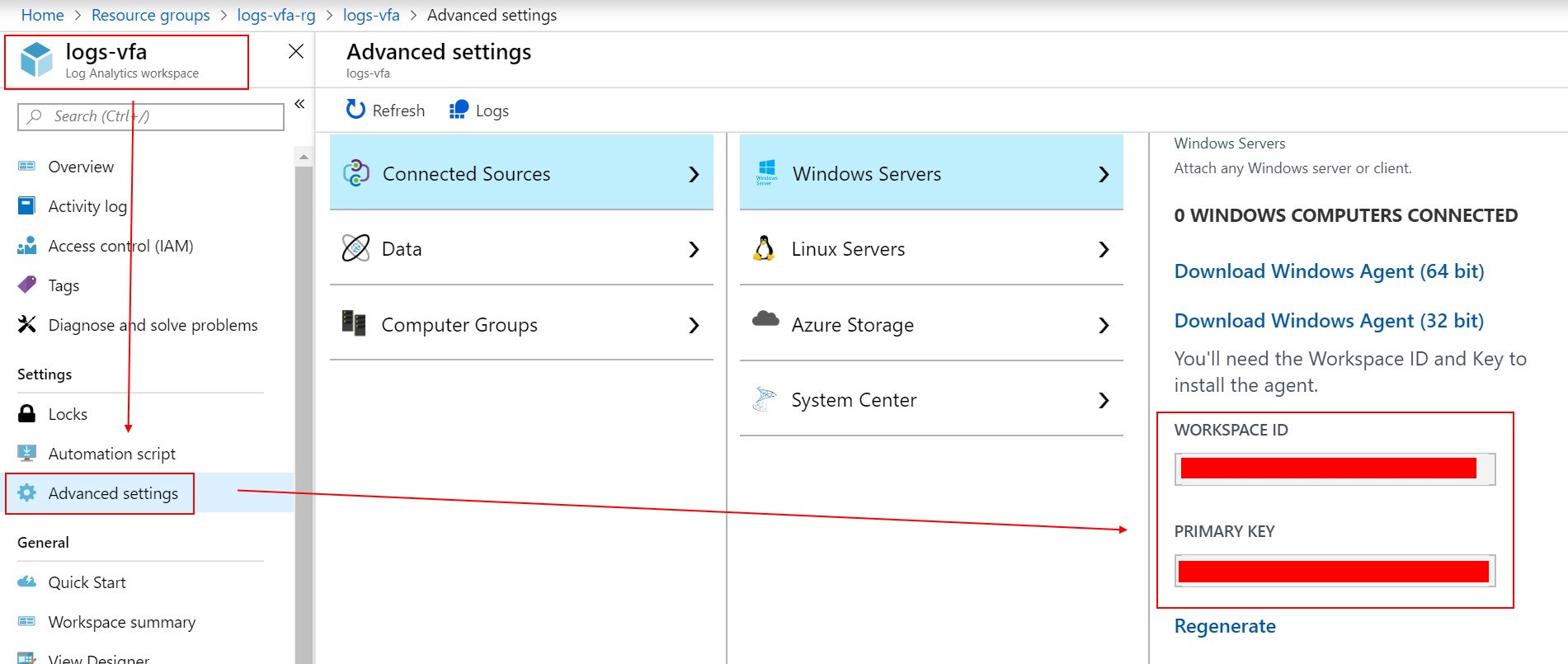The image size is (1568, 664).
Task: Expand Connected Sources chevron
Action: point(694,174)
